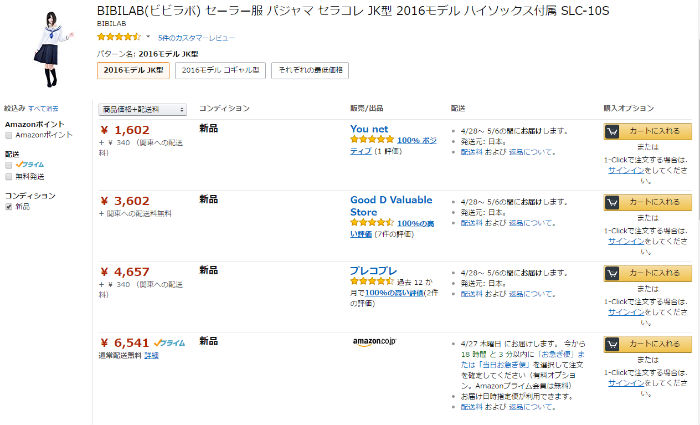The height and width of the screenshot is (425, 700).
Task: Expand the rating breakdown arrow beside stars
Action: 150,37
